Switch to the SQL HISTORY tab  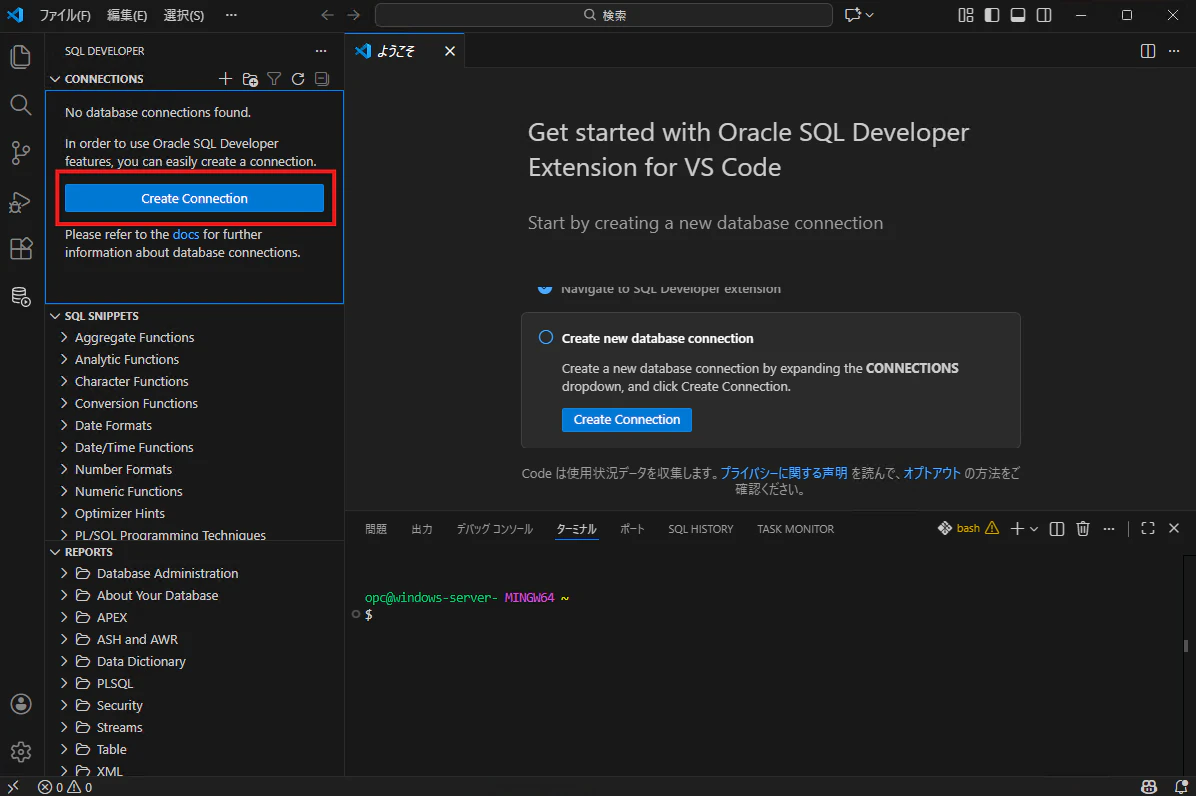click(x=701, y=529)
